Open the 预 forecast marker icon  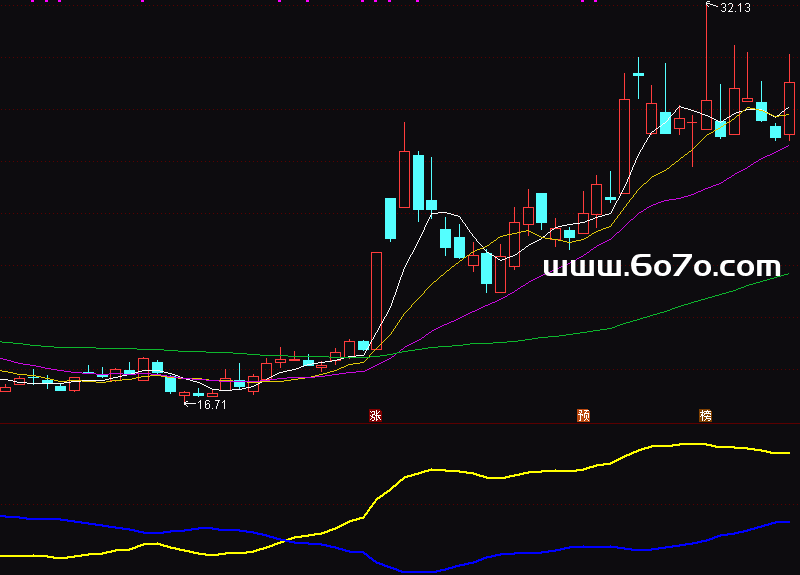click(583, 415)
